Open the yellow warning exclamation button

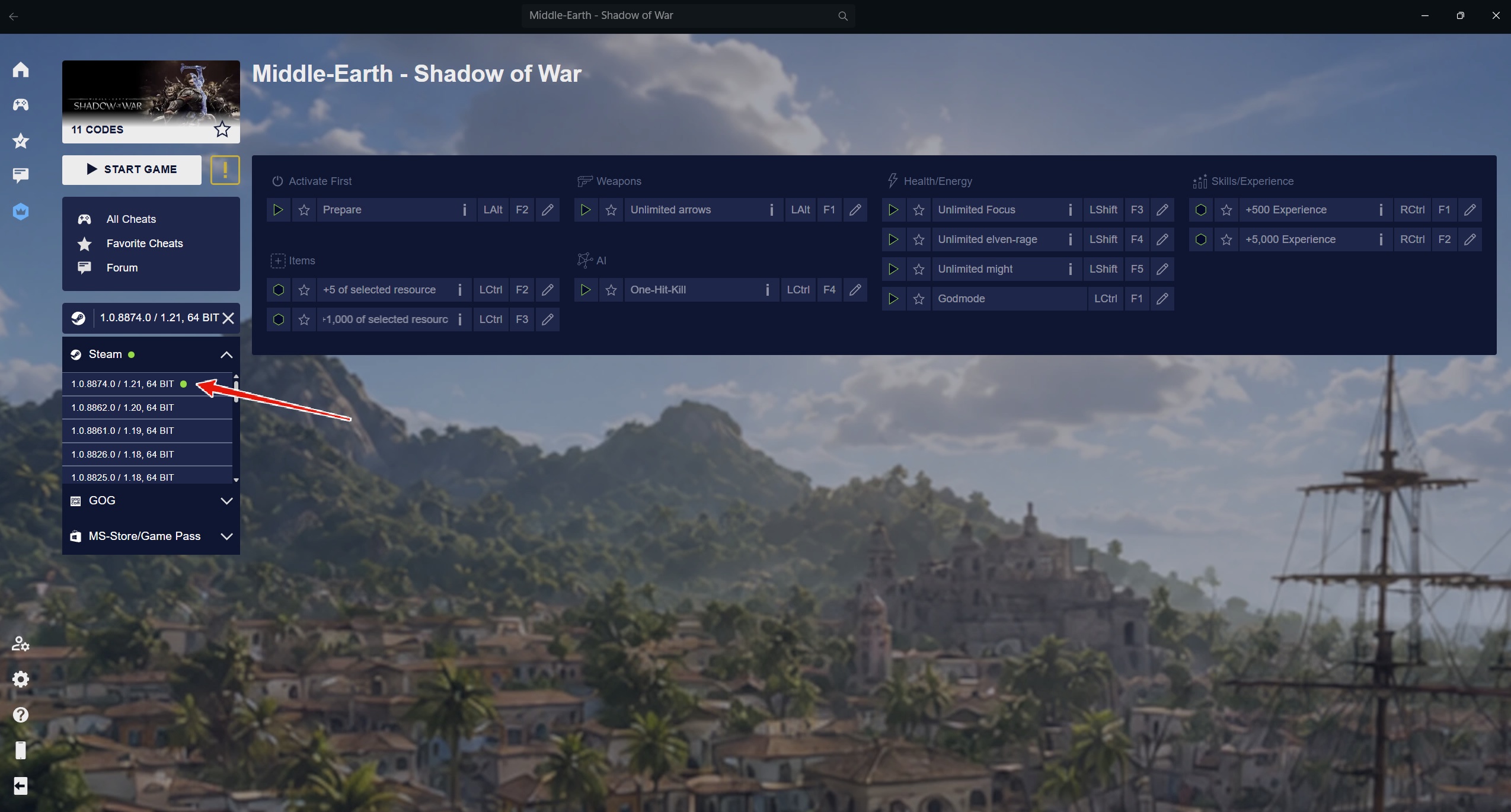tap(225, 170)
